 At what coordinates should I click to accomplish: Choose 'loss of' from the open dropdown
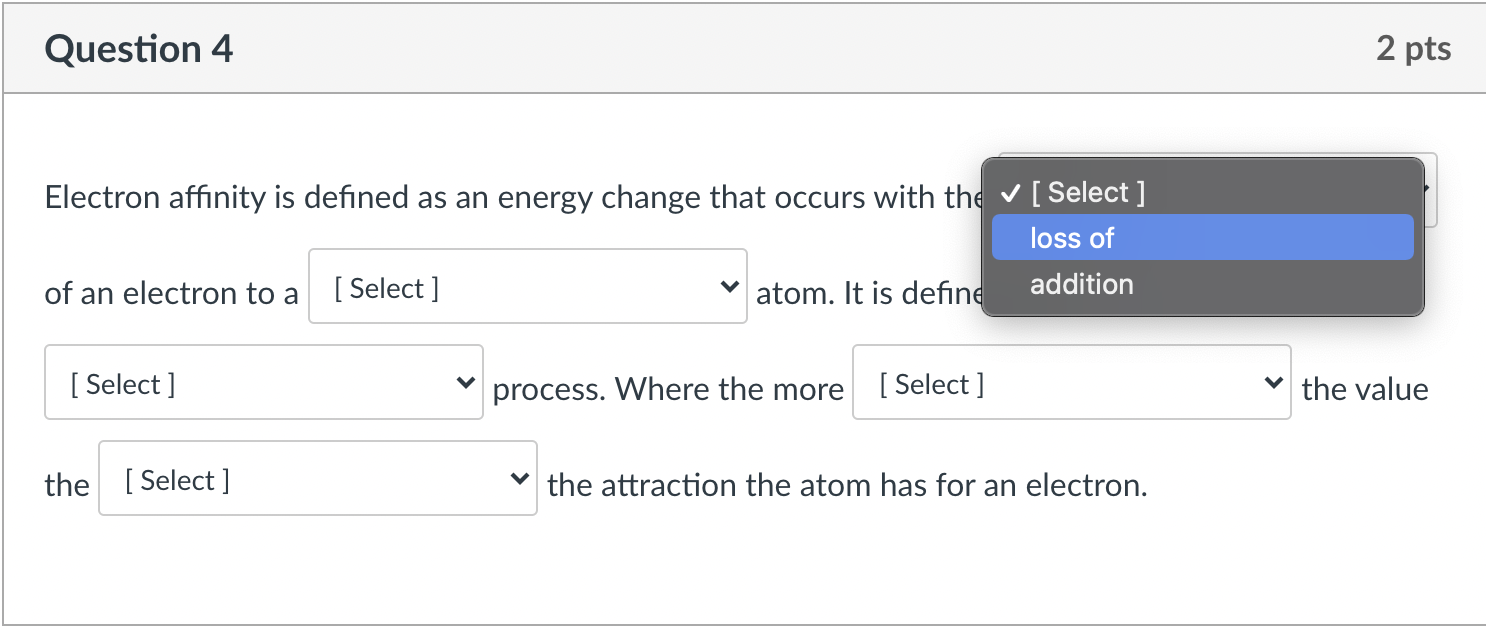tap(1070, 238)
